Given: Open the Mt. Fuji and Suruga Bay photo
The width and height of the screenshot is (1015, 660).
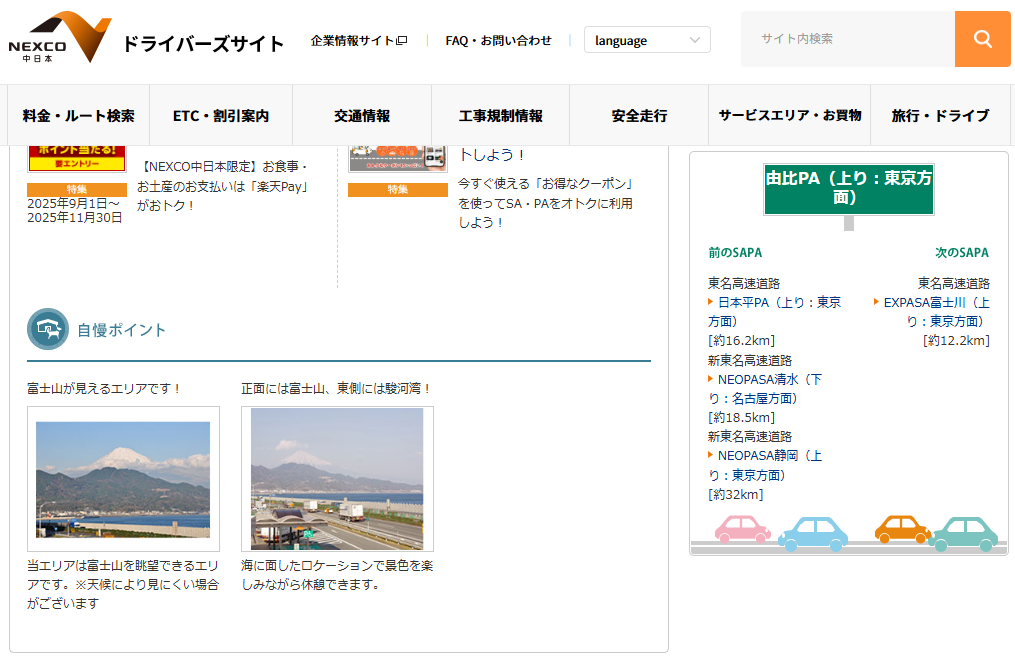Looking at the screenshot, I should tap(337, 479).
